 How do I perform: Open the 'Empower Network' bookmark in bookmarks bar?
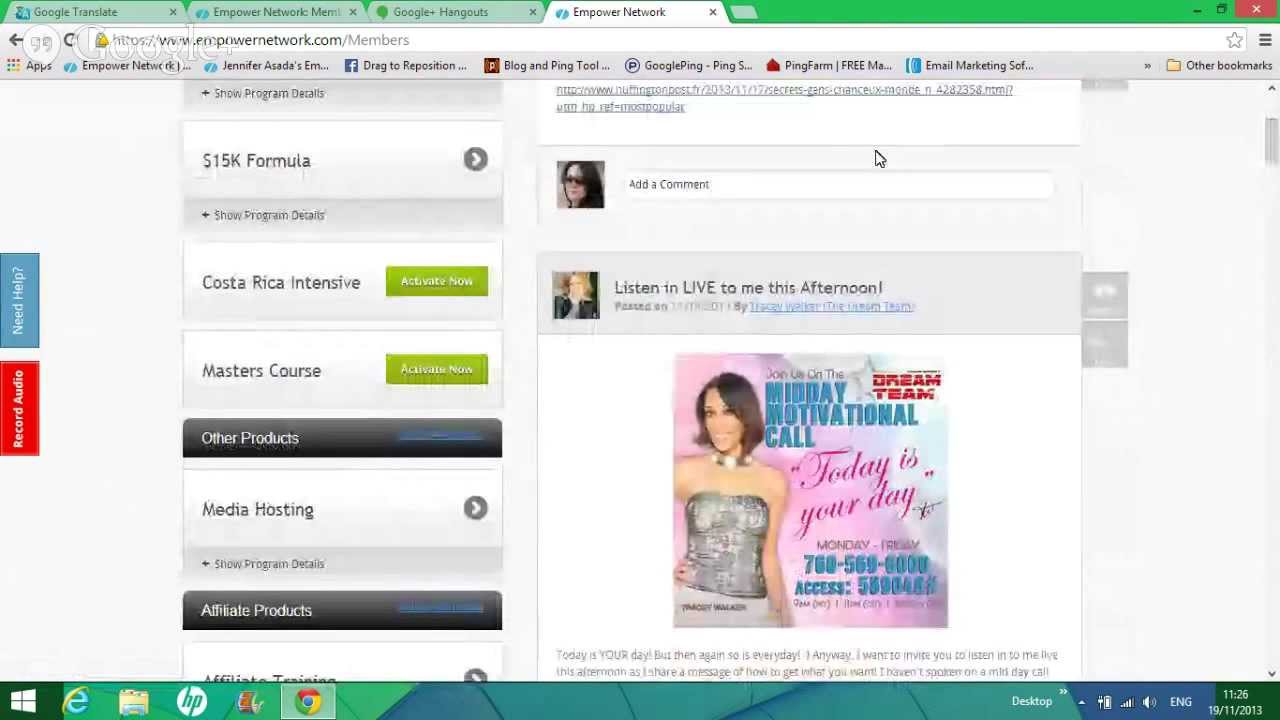click(x=125, y=66)
